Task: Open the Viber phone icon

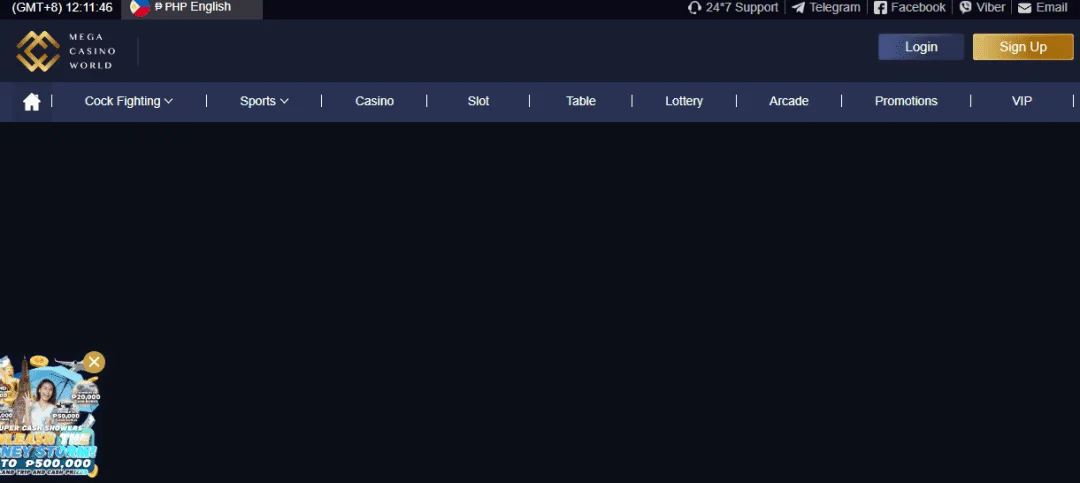Action: coord(966,8)
